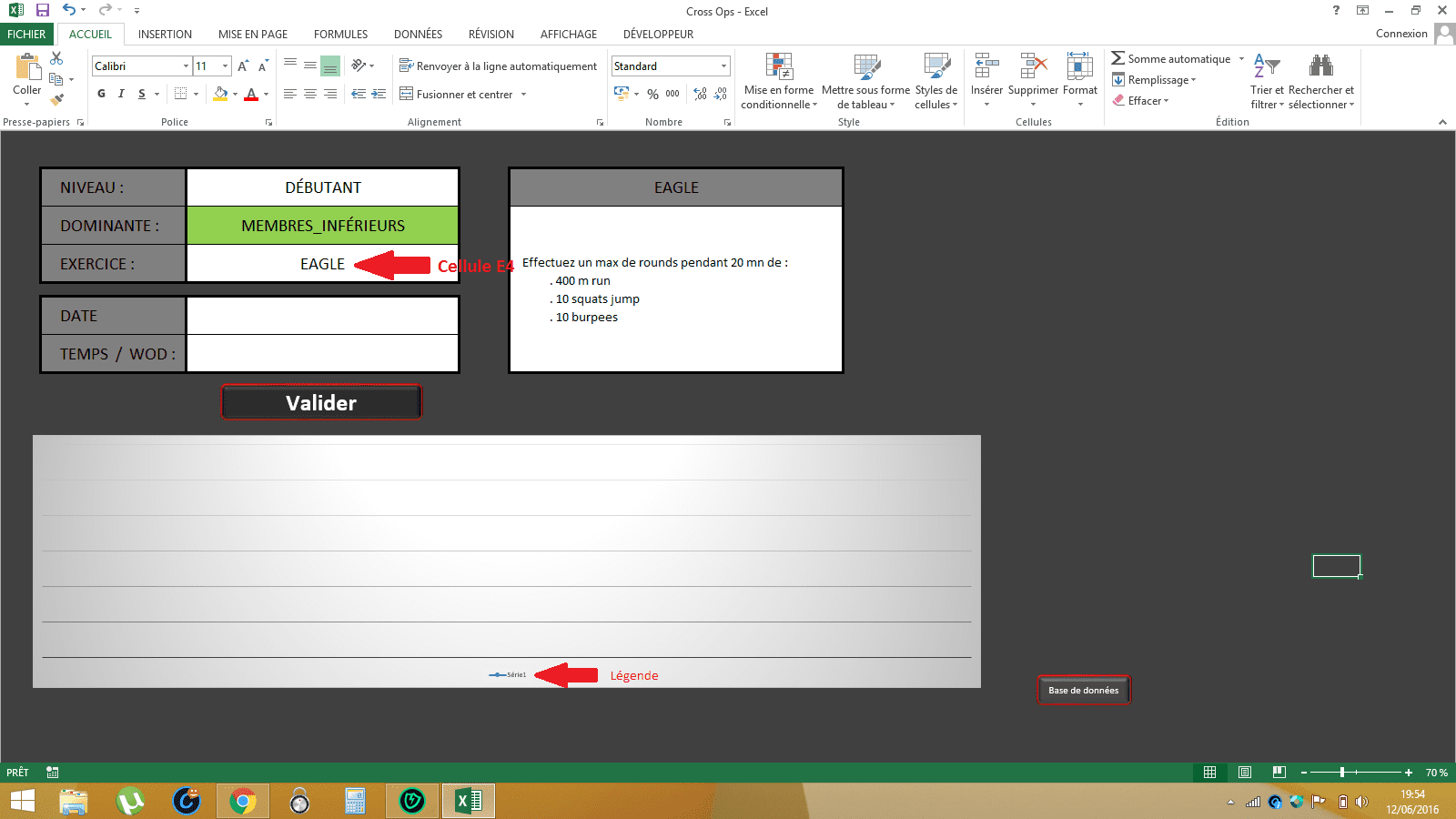Open the FORMULES ribbon tab
This screenshot has height=819, width=1456.
pyautogui.click(x=340, y=35)
